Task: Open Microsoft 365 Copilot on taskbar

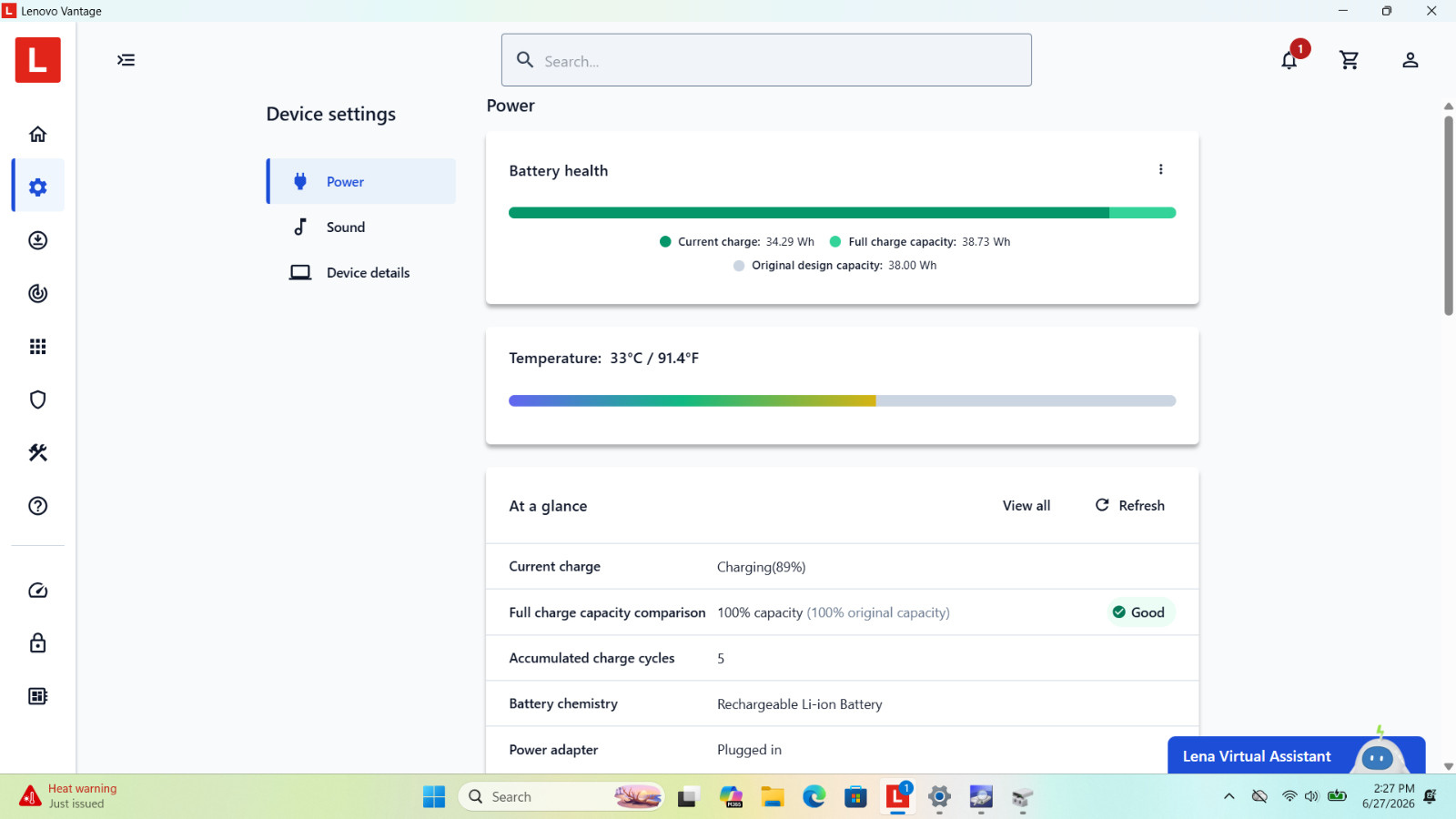Action: point(731,797)
